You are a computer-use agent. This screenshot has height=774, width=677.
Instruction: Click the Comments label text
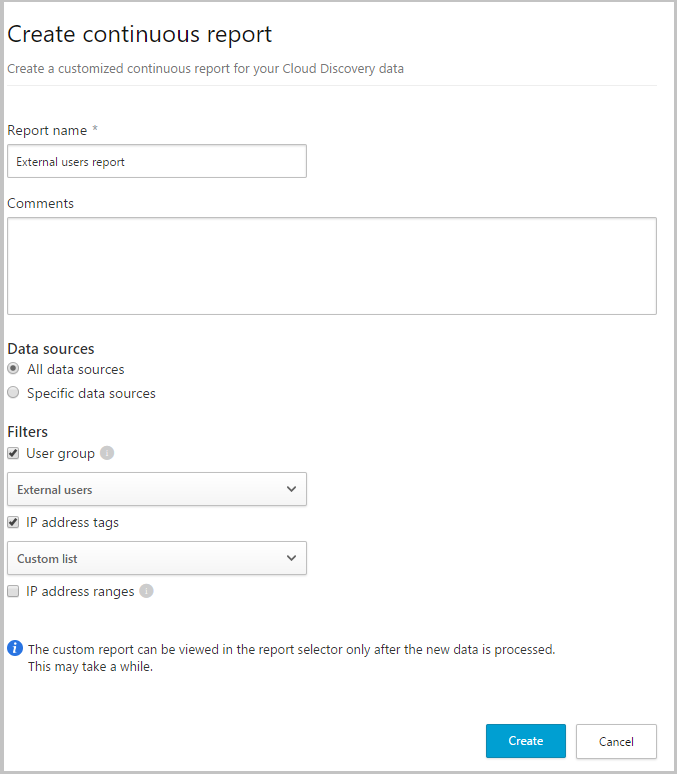[x=40, y=203]
